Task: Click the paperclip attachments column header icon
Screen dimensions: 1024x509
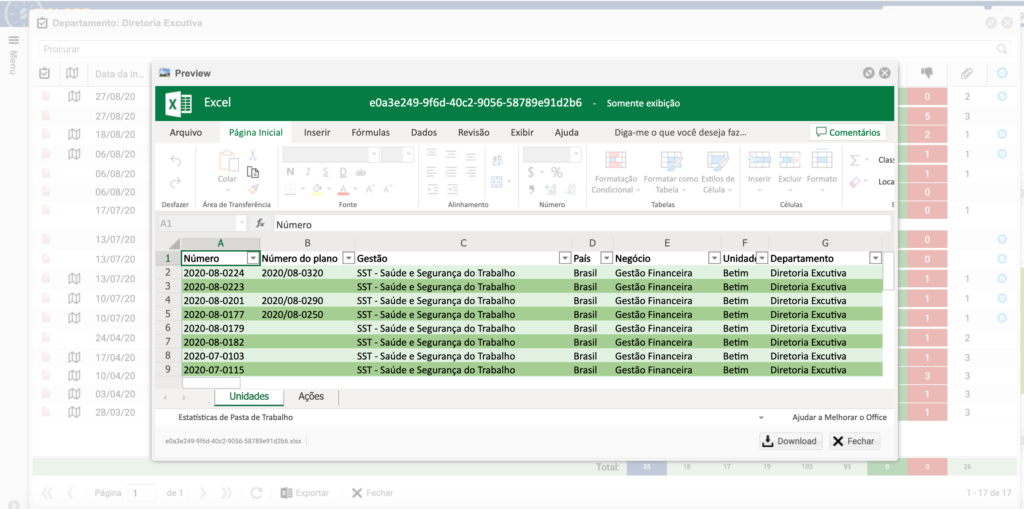Action: (967, 74)
